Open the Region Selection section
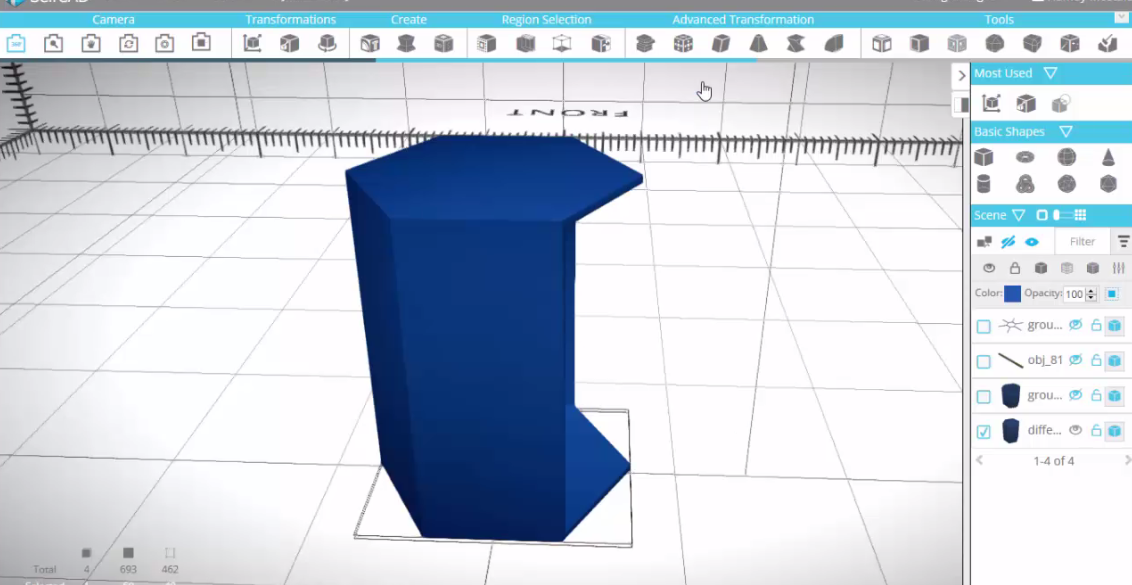Screen dimensions: 1132x585 pyautogui.click(x=547, y=20)
